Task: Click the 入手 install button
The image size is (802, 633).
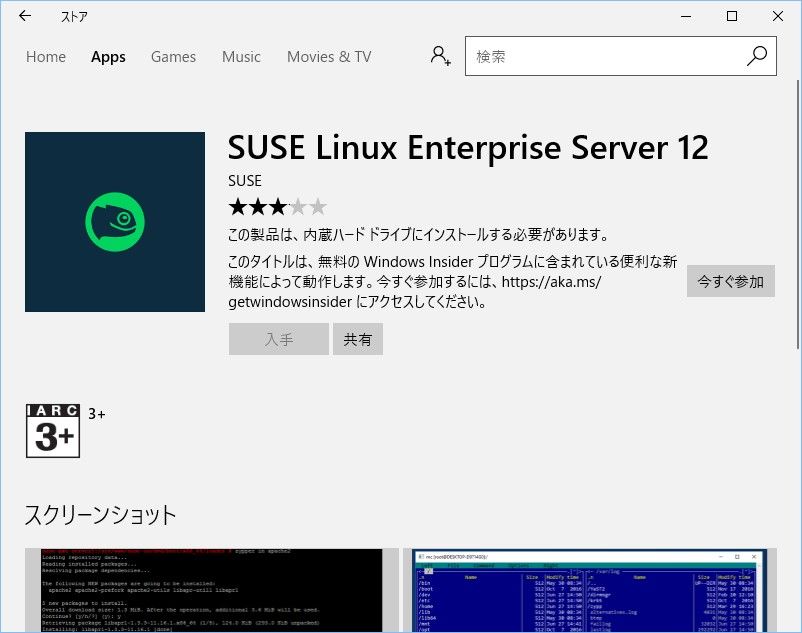Action: 278,339
